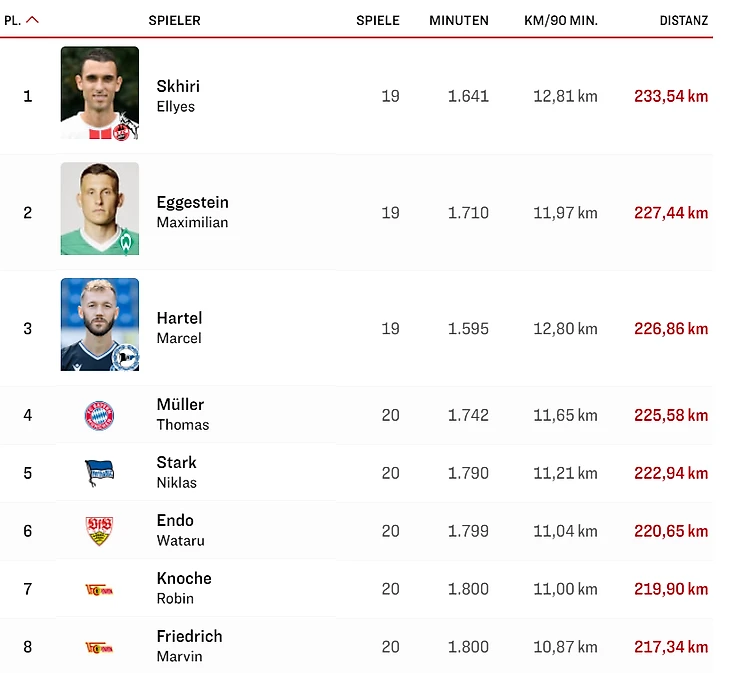Viewport: 730px width, 673px height.
Task: Click Union Berlin logo beside Friedrich
Action: 99,647
